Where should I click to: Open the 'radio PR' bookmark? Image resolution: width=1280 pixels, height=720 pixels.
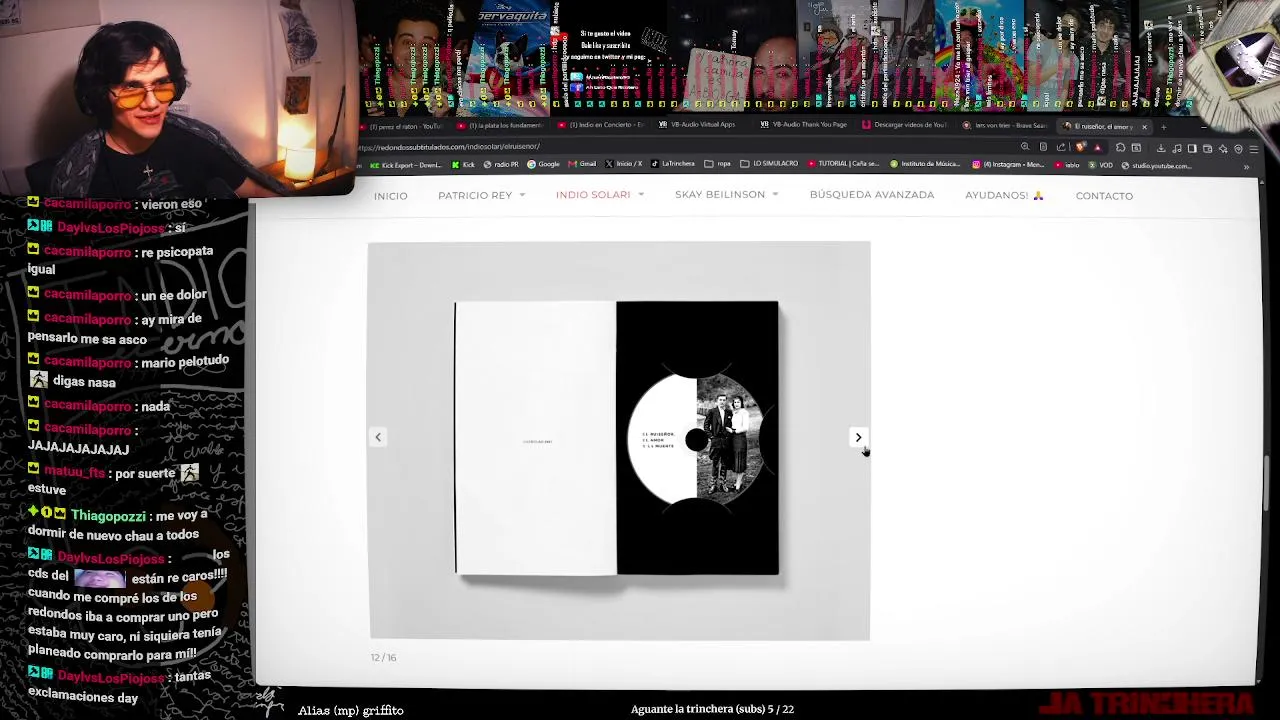[501, 165]
